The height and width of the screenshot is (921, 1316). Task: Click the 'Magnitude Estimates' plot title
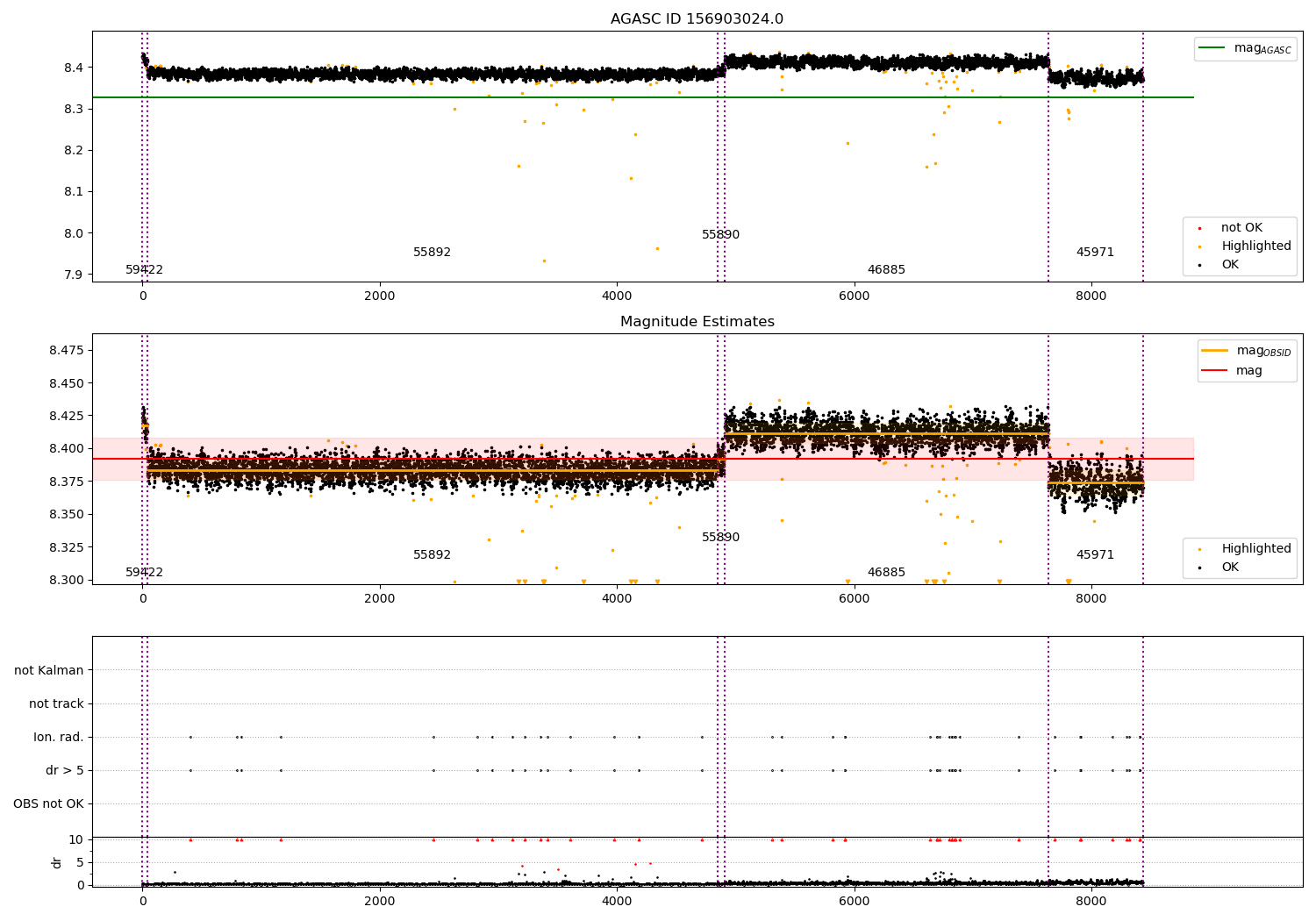(x=697, y=322)
